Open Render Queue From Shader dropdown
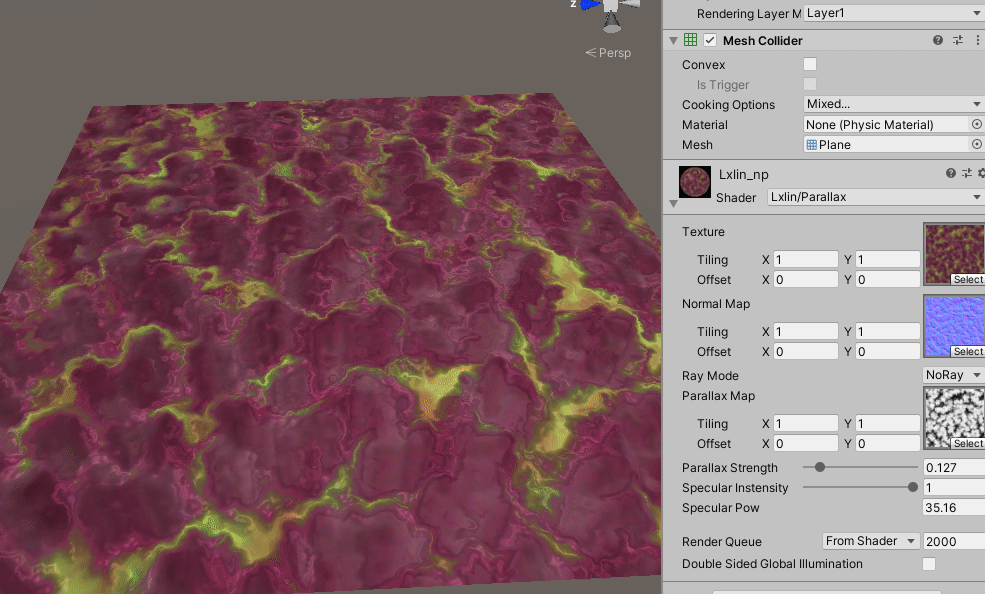 click(x=870, y=541)
